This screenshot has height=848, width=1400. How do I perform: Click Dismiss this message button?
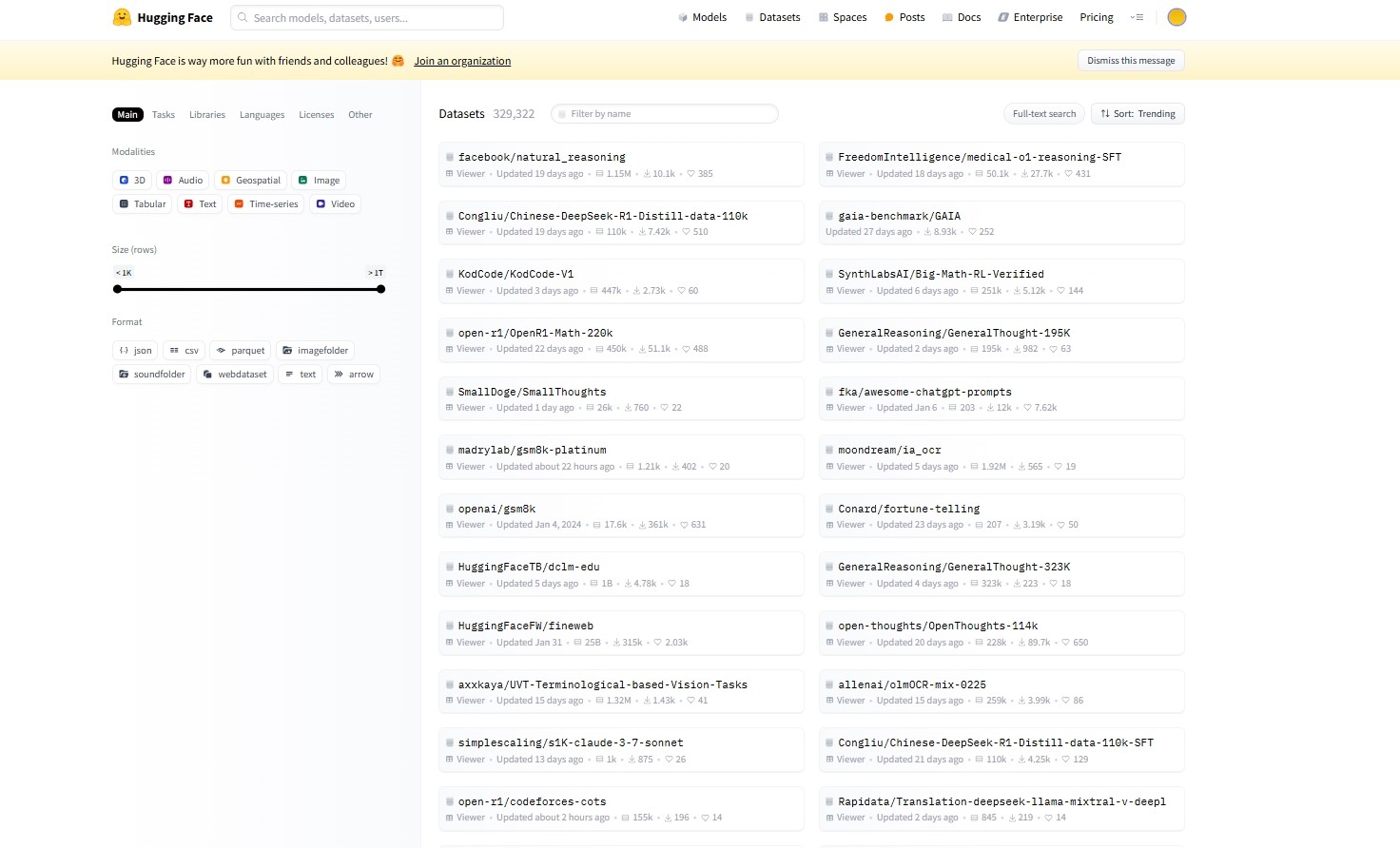pos(1131,61)
